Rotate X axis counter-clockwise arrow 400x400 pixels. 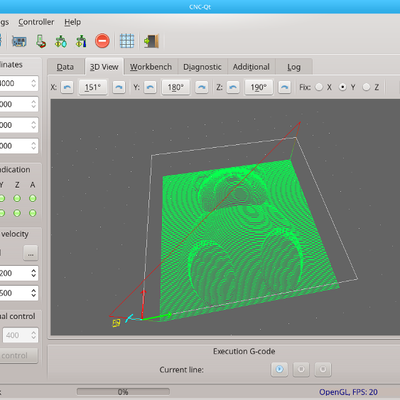(x=67, y=87)
